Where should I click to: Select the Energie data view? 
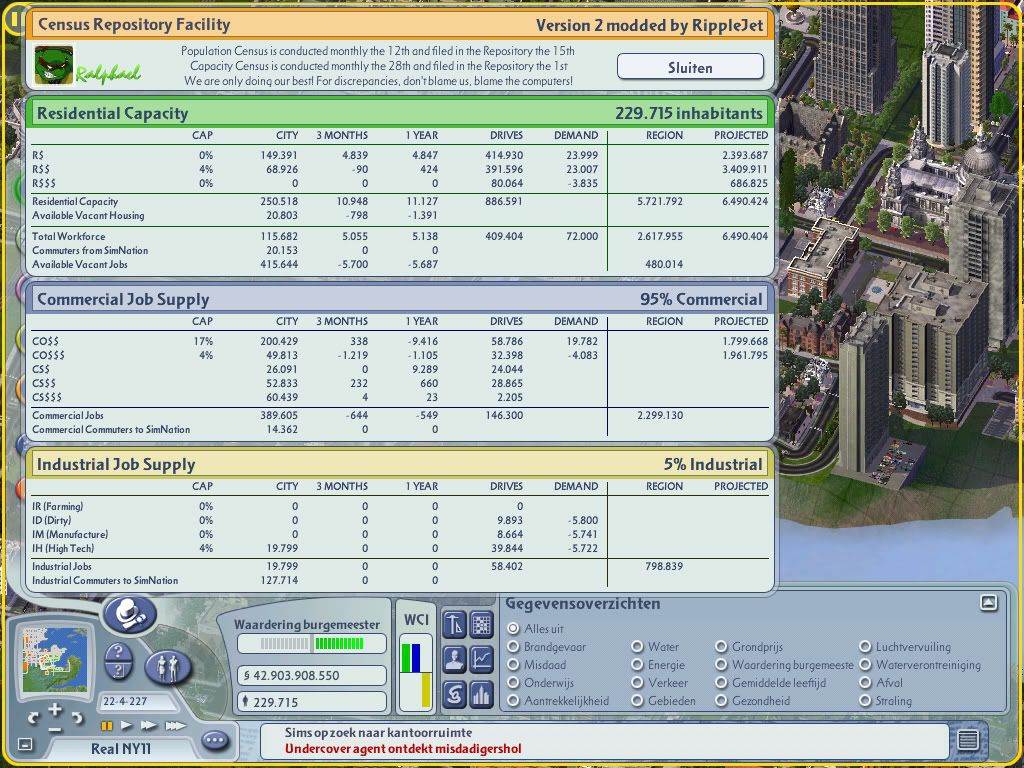click(637, 665)
